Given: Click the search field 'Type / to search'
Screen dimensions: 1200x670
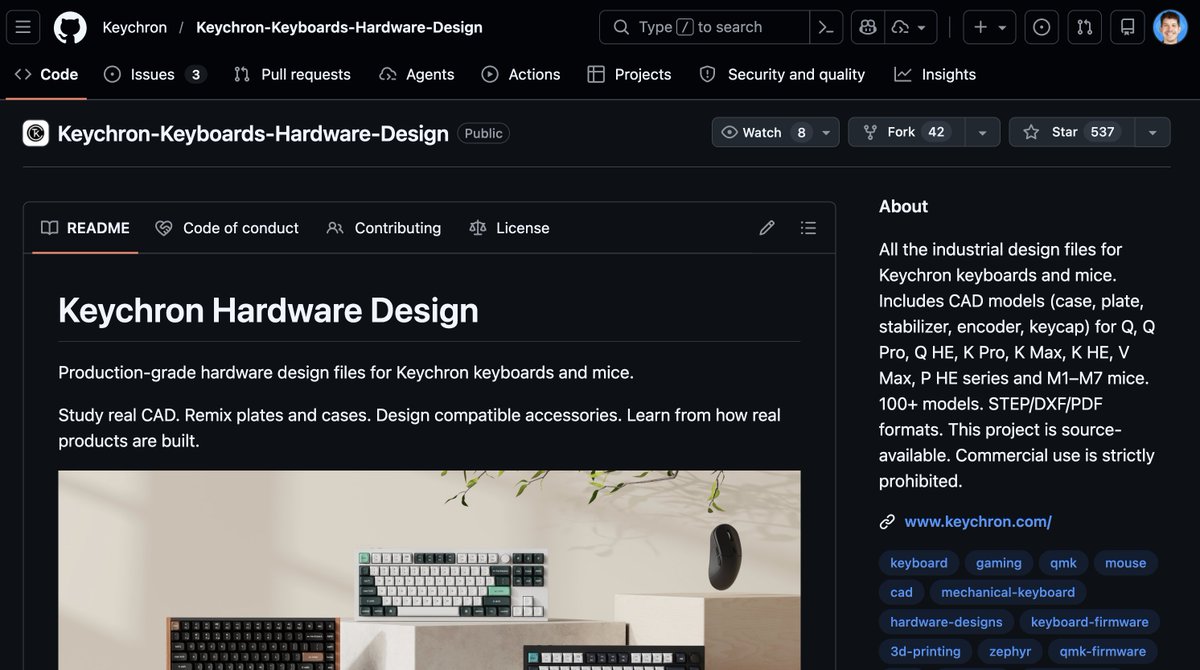Looking at the screenshot, I should pos(704,27).
